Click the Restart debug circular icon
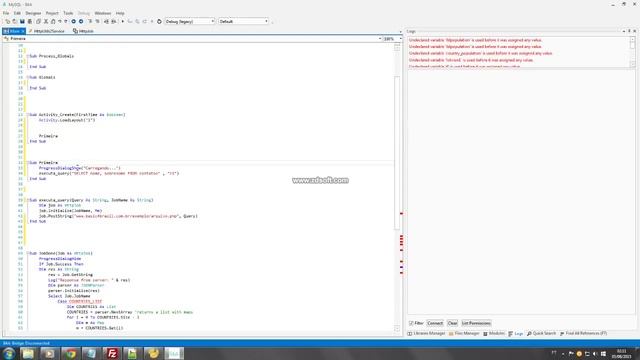The image size is (640, 360). pyautogui.click(x=159, y=21)
